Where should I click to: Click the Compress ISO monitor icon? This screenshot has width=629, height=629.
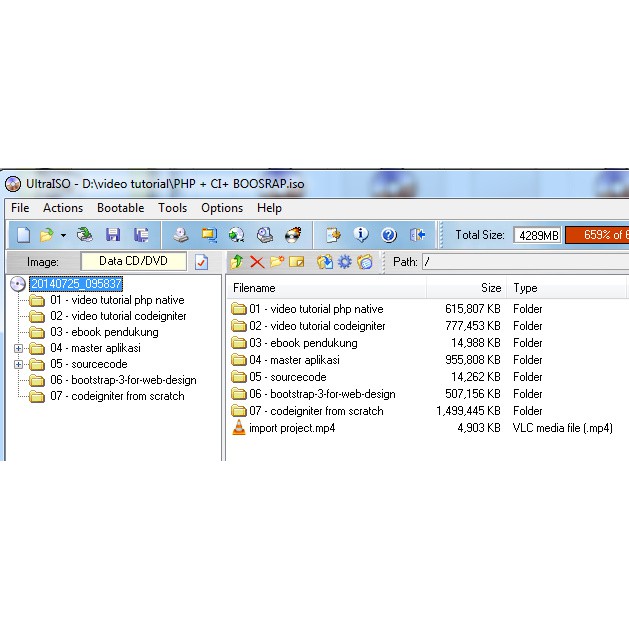point(209,235)
